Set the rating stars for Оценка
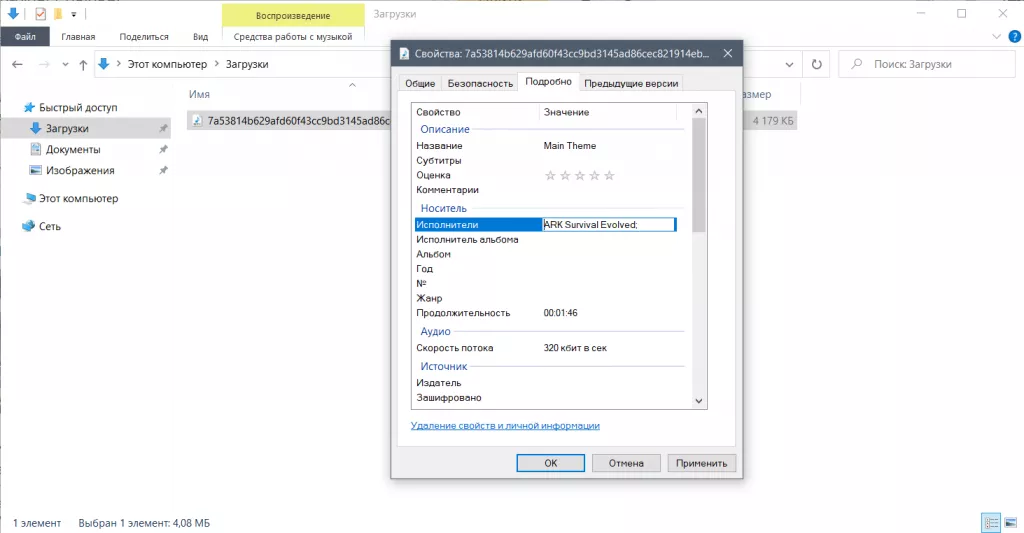This screenshot has height=533, width=1024. pyautogui.click(x=579, y=175)
